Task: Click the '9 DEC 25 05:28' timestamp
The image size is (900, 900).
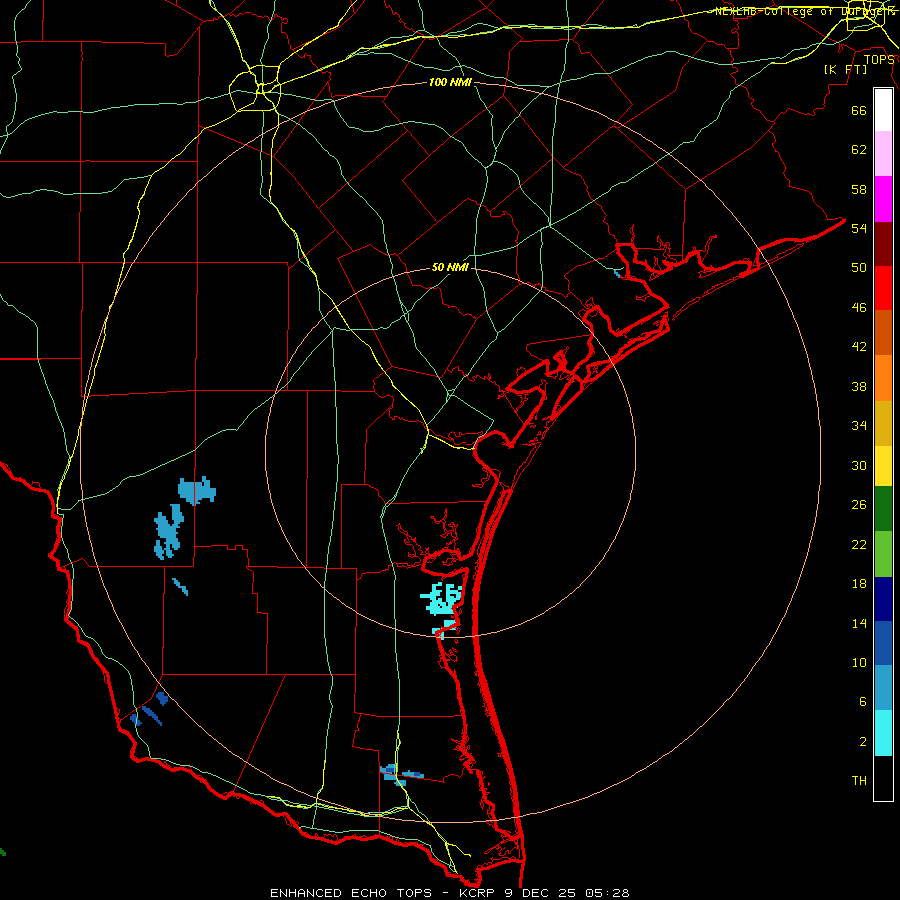Action: pos(567,893)
